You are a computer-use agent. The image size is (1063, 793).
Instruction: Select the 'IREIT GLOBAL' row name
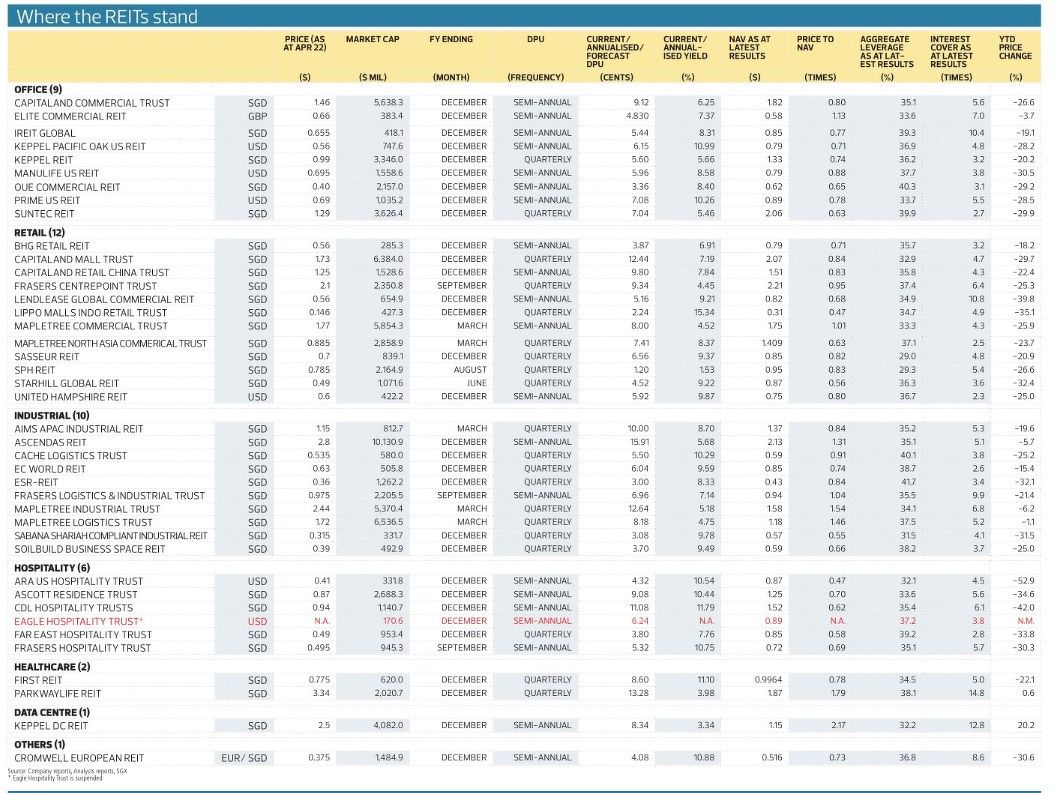(45, 134)
